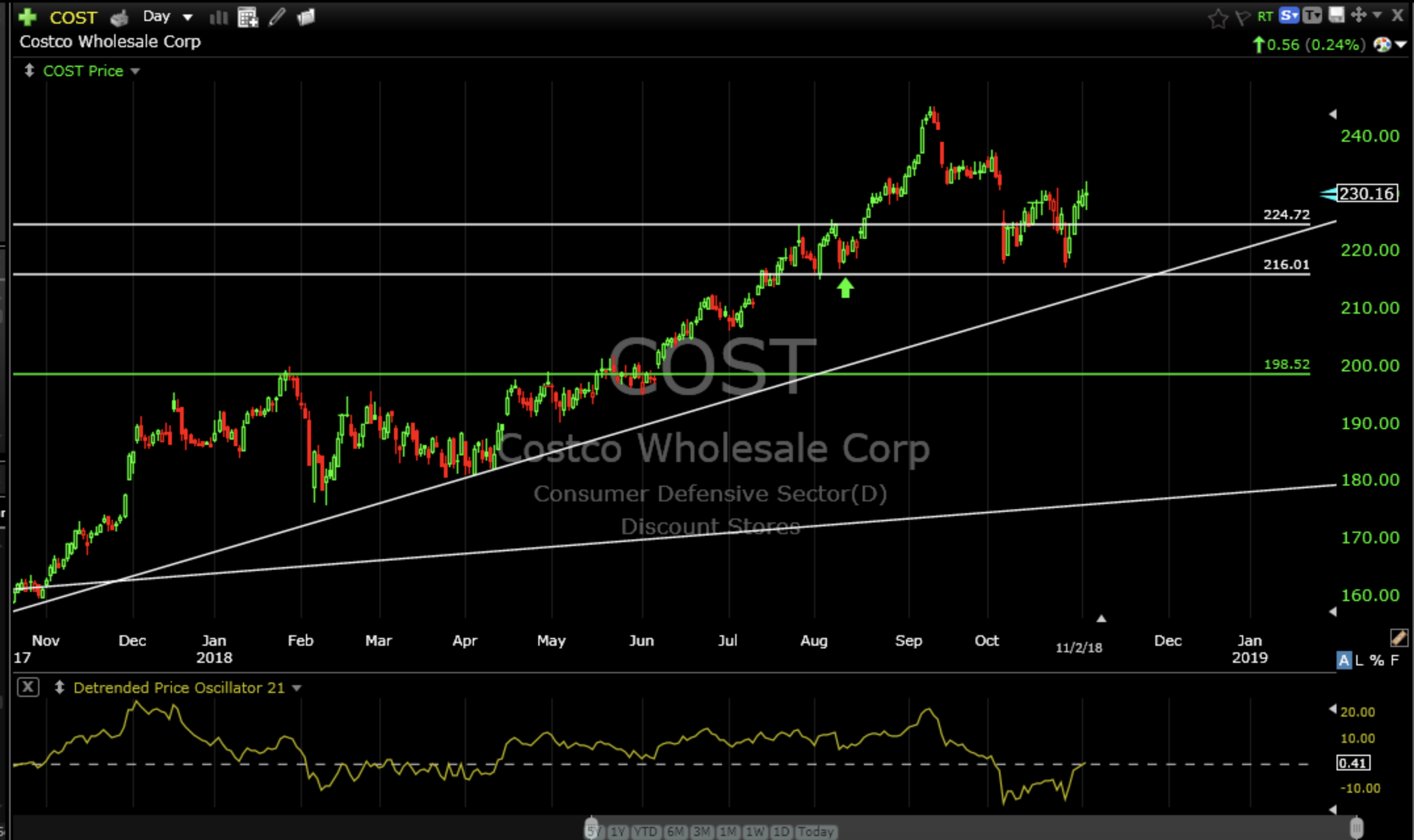
Task: Open the calendar add events icon
Action: point(247,18)
